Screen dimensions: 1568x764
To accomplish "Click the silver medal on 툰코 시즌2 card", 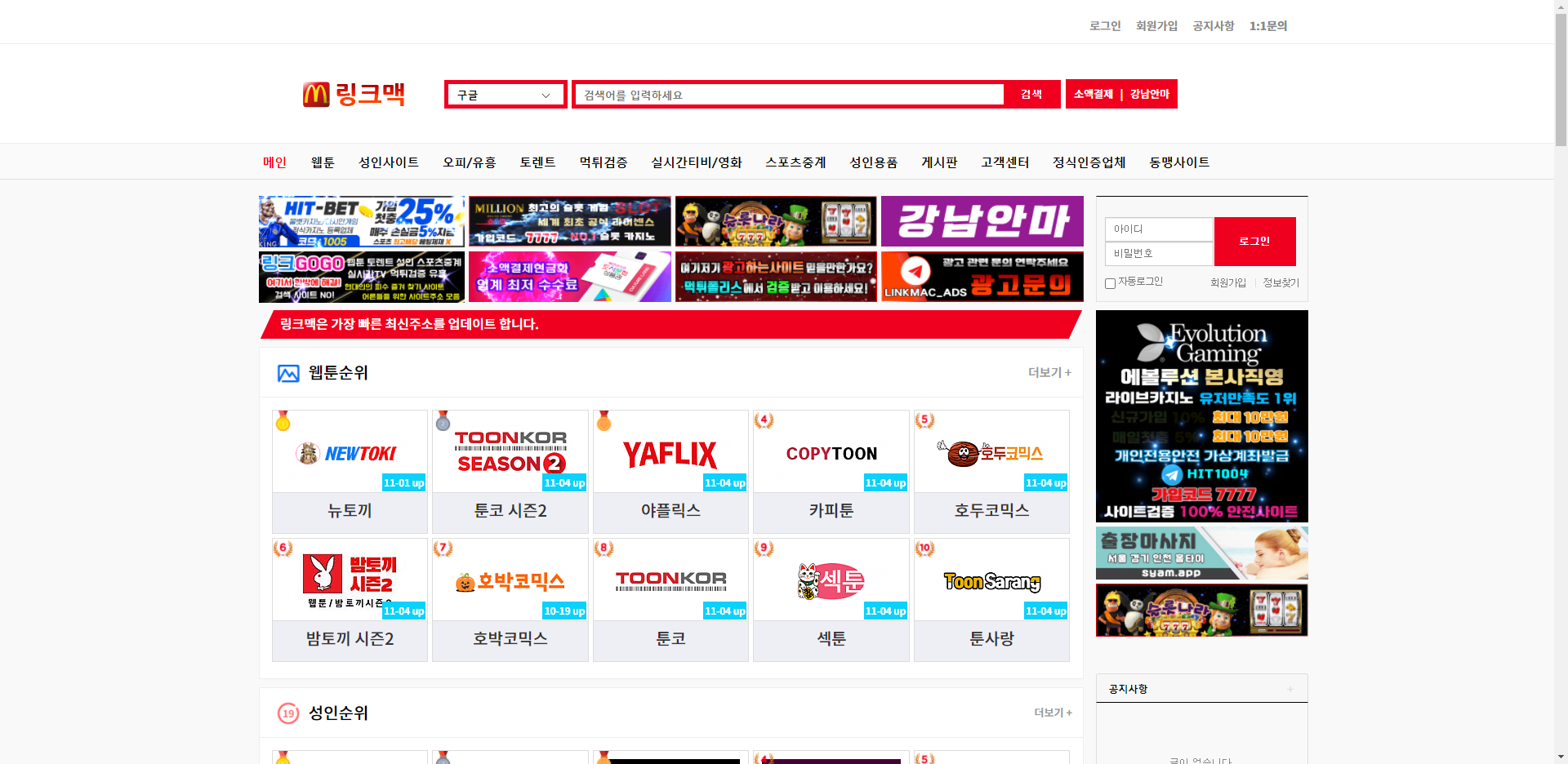I will 443,420.
